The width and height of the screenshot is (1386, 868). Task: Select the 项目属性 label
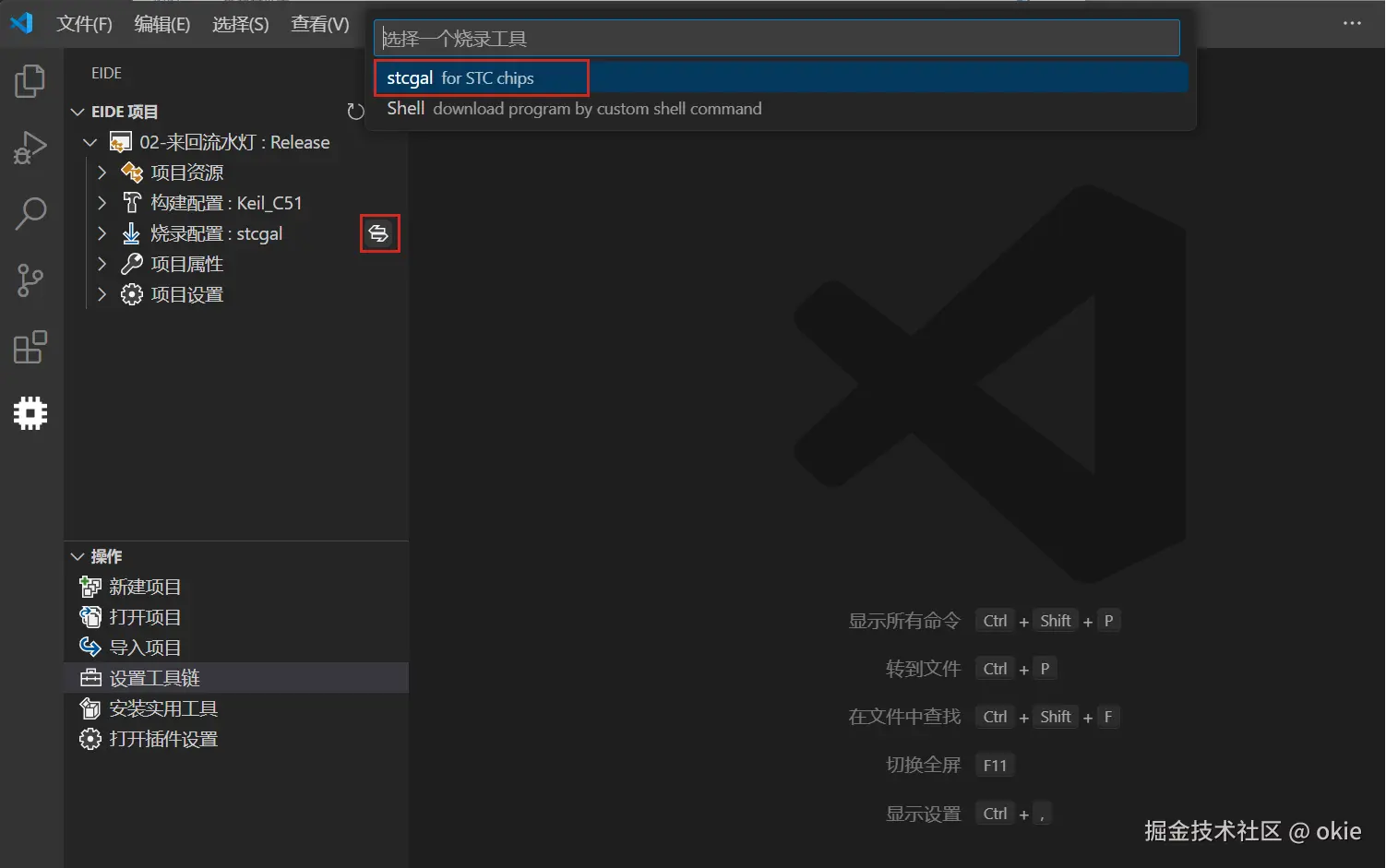(x=187, y=264)
